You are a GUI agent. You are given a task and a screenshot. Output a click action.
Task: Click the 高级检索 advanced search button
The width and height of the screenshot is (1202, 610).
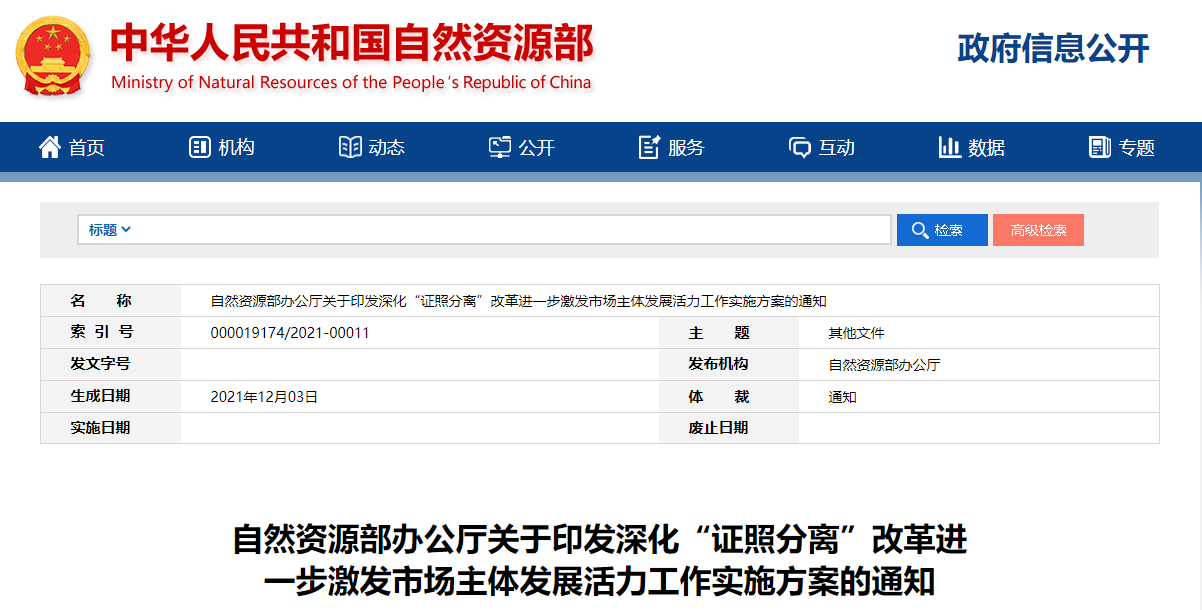click(x=1038, y=230)
